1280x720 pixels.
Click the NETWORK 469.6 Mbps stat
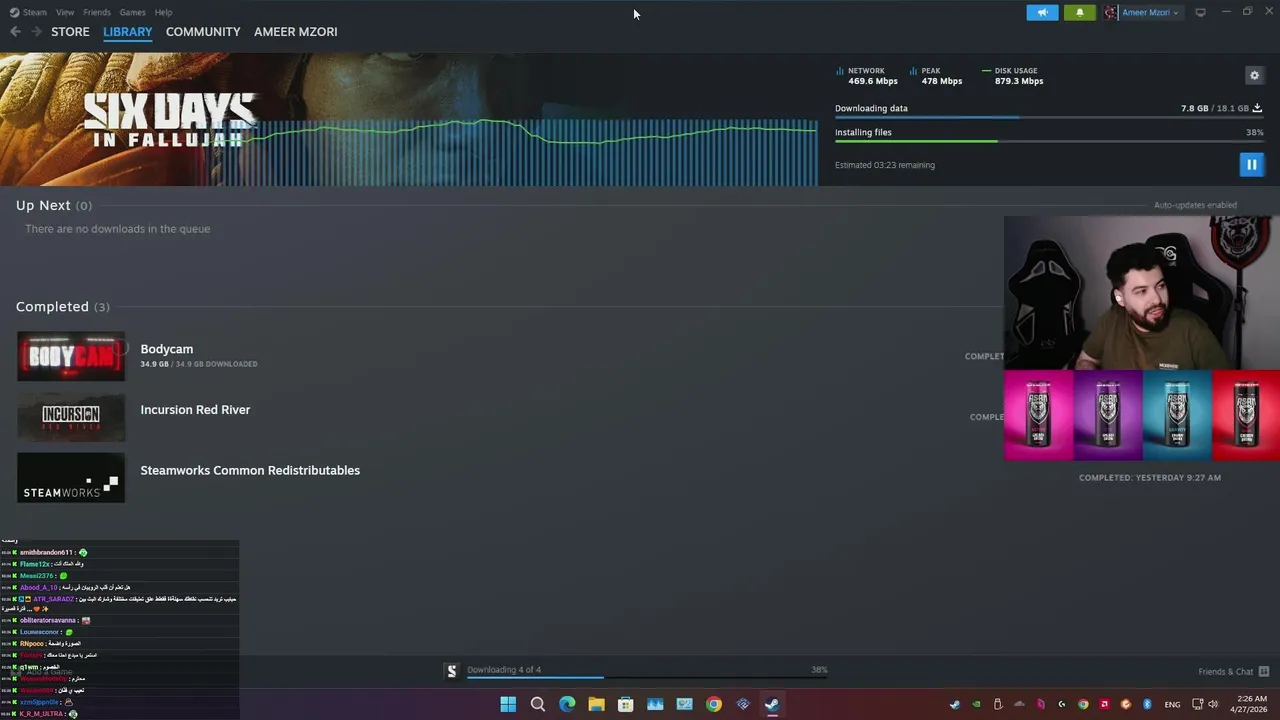(867, 76)
